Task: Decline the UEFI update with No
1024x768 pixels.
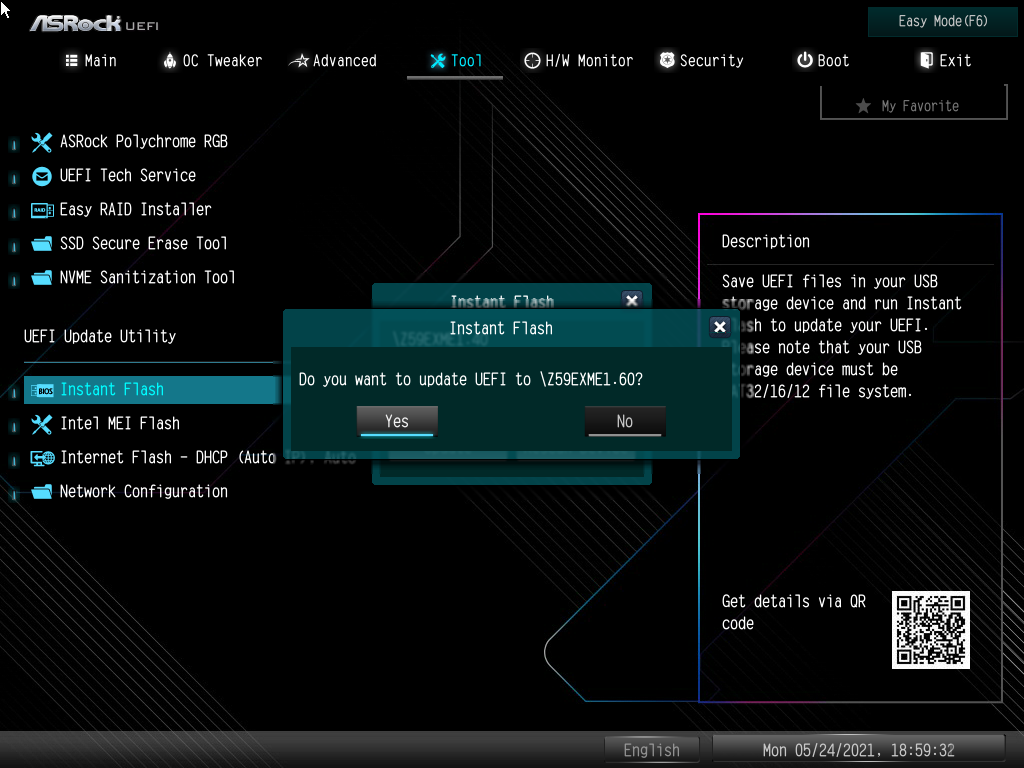Action: coord(625,421)
